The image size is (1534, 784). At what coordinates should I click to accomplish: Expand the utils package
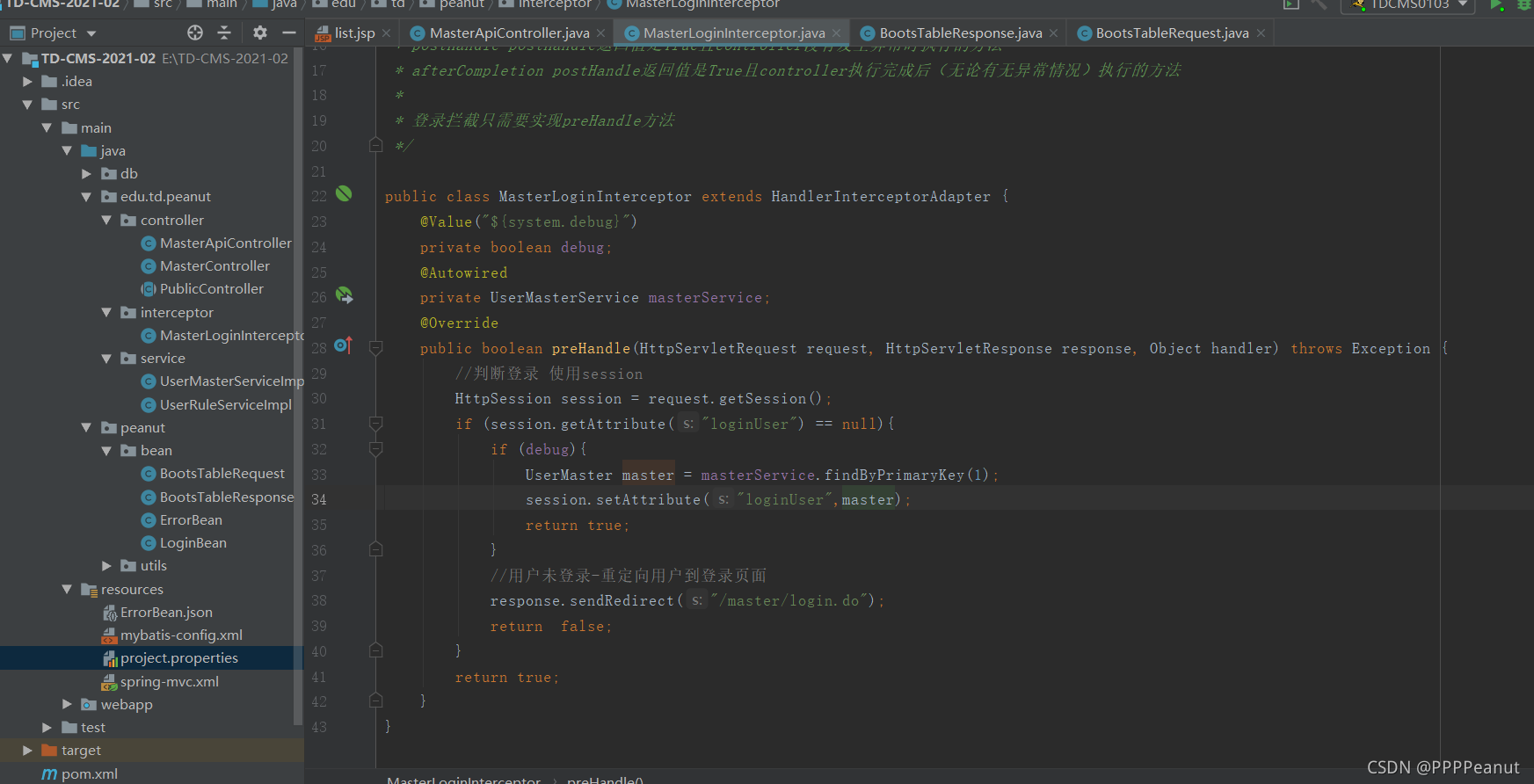point(106,565)
